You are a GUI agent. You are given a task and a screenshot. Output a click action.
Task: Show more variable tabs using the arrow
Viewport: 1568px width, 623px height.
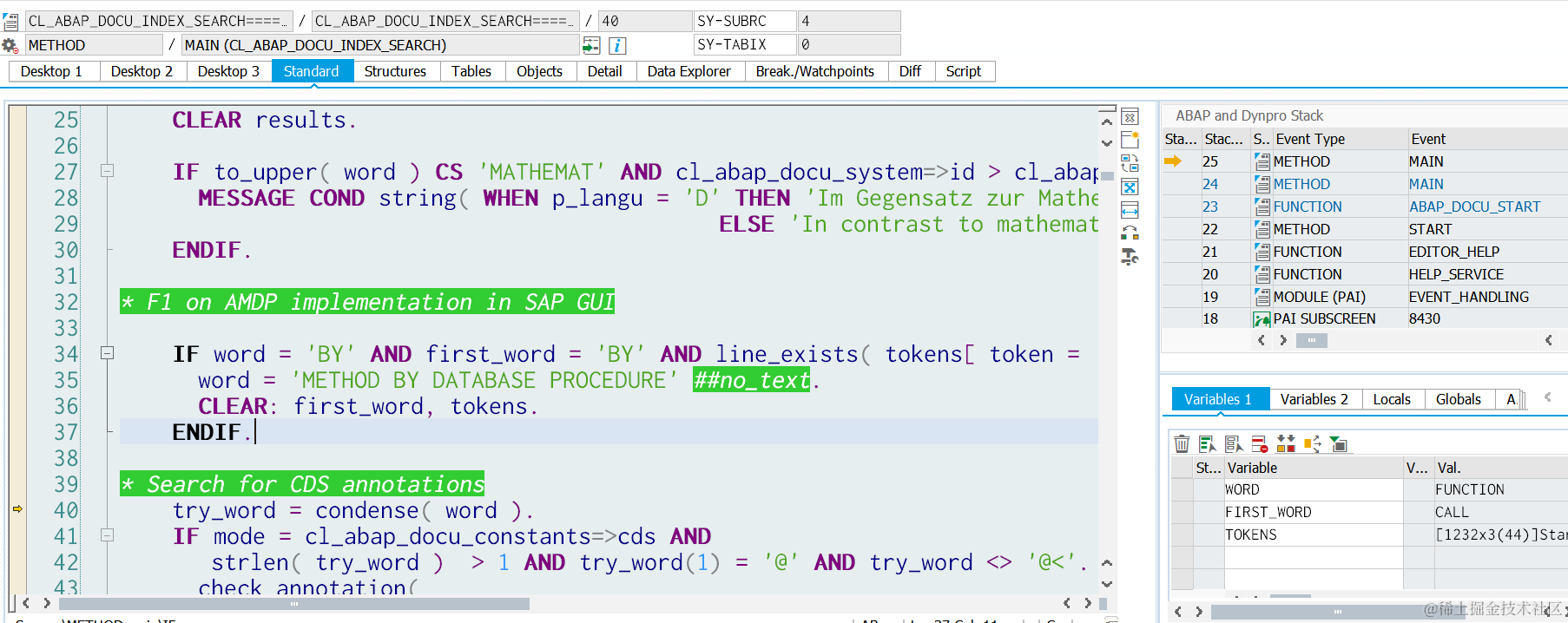pyautogui.click(x=1548, y=397)
